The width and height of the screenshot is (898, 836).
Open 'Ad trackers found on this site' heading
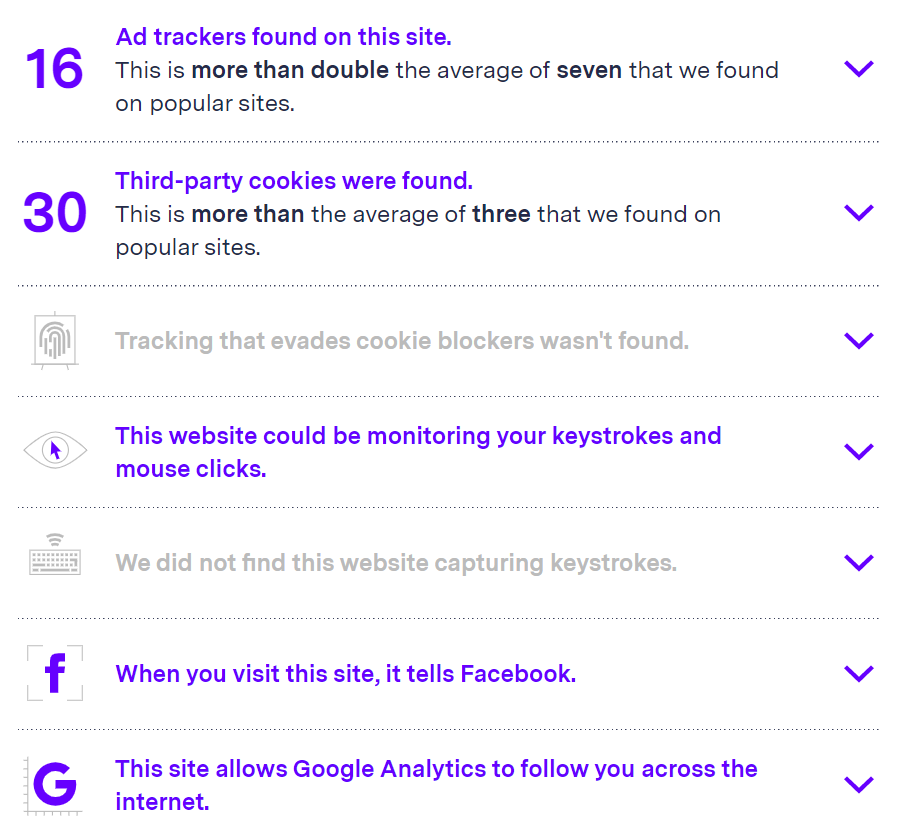pyautogui.click(x=283, y=37)
